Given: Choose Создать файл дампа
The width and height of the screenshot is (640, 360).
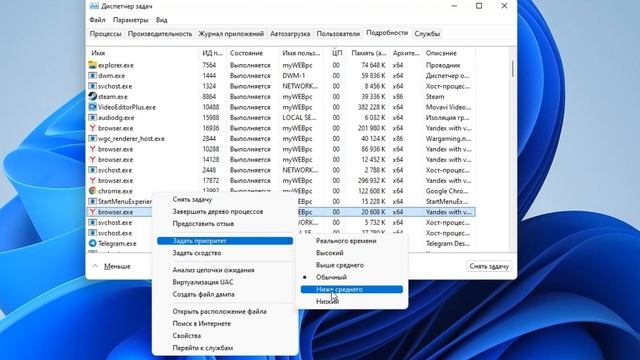Looking at the screenshot, I should tap(225, 294).
